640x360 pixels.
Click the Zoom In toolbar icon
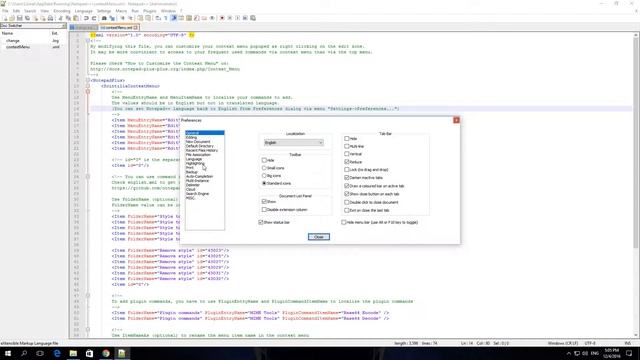122,18
